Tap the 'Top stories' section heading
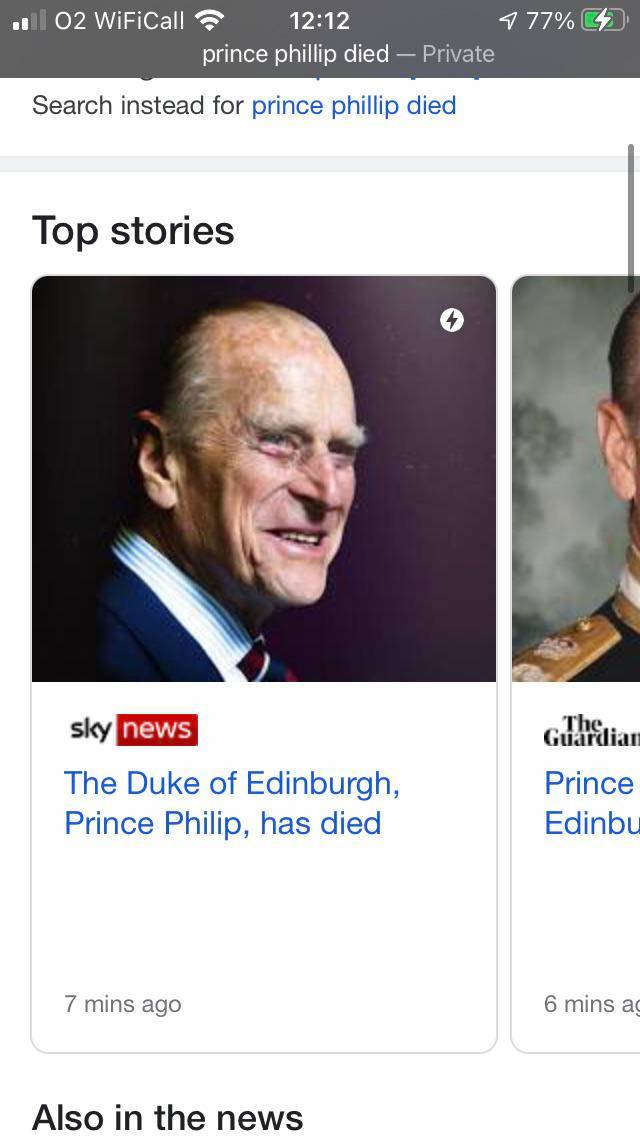 coord(134,231)
